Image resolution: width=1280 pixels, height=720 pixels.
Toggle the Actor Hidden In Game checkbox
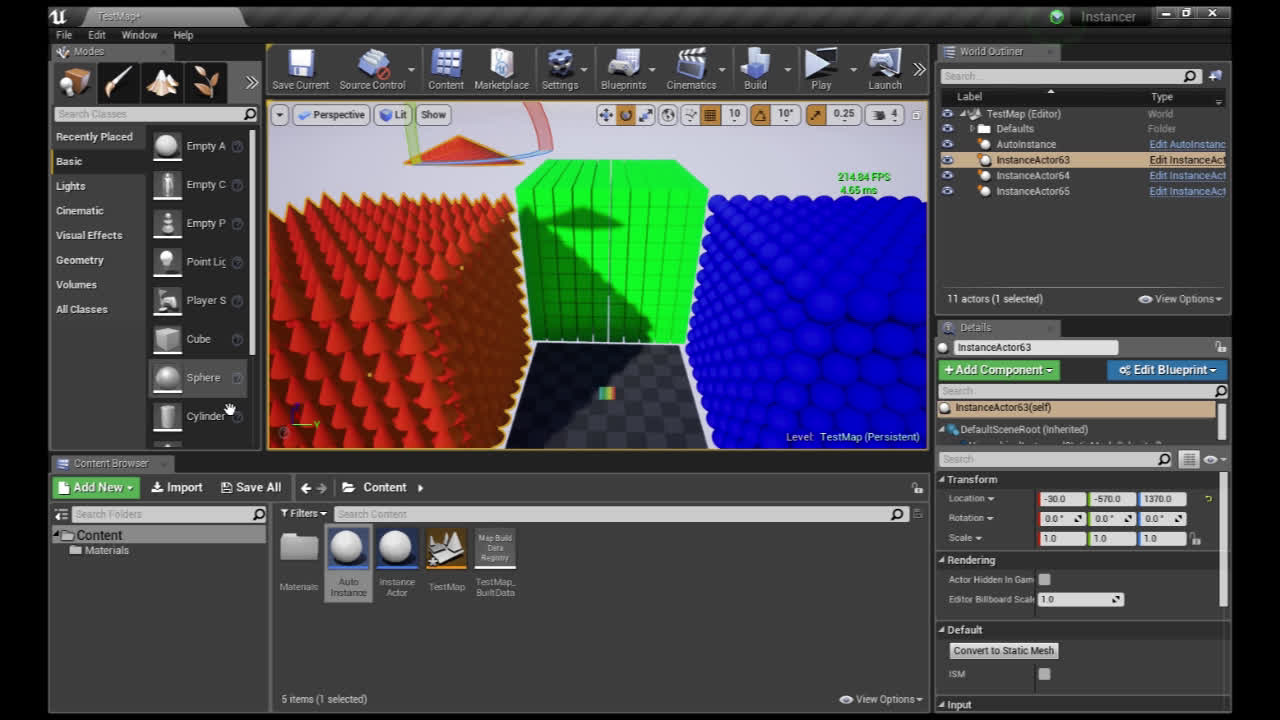1044,580
